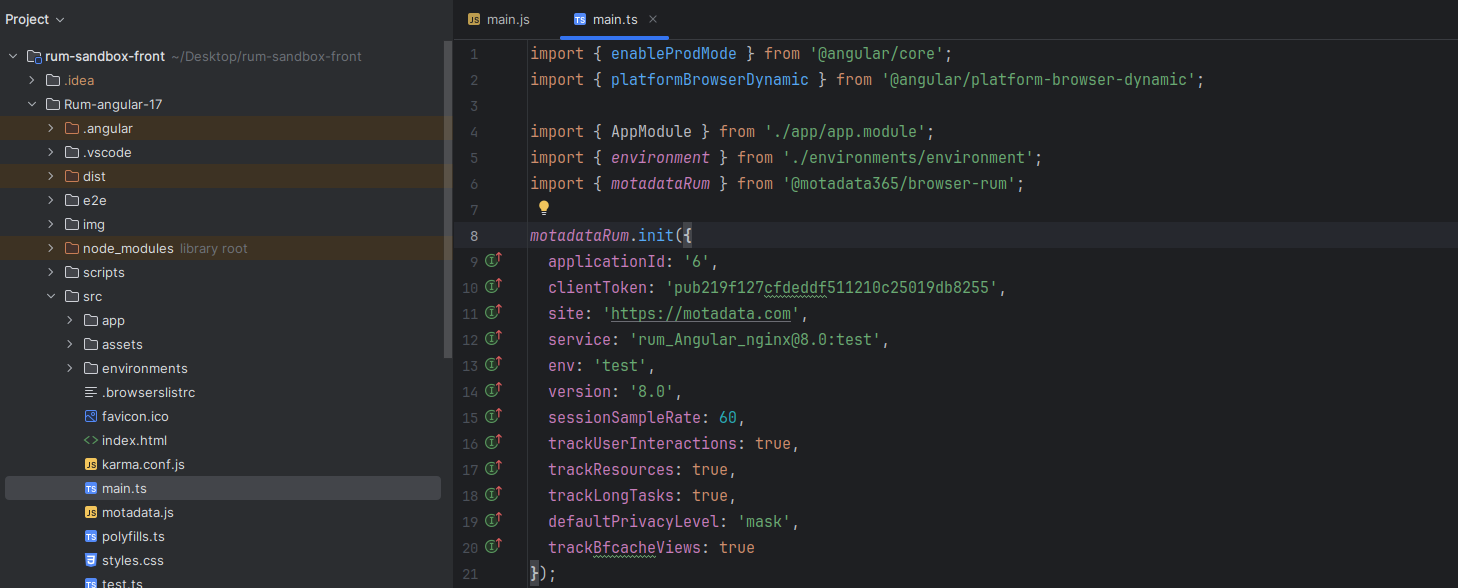Click the index.html file icon
The image size is (1458, 588).
point(91,440)
